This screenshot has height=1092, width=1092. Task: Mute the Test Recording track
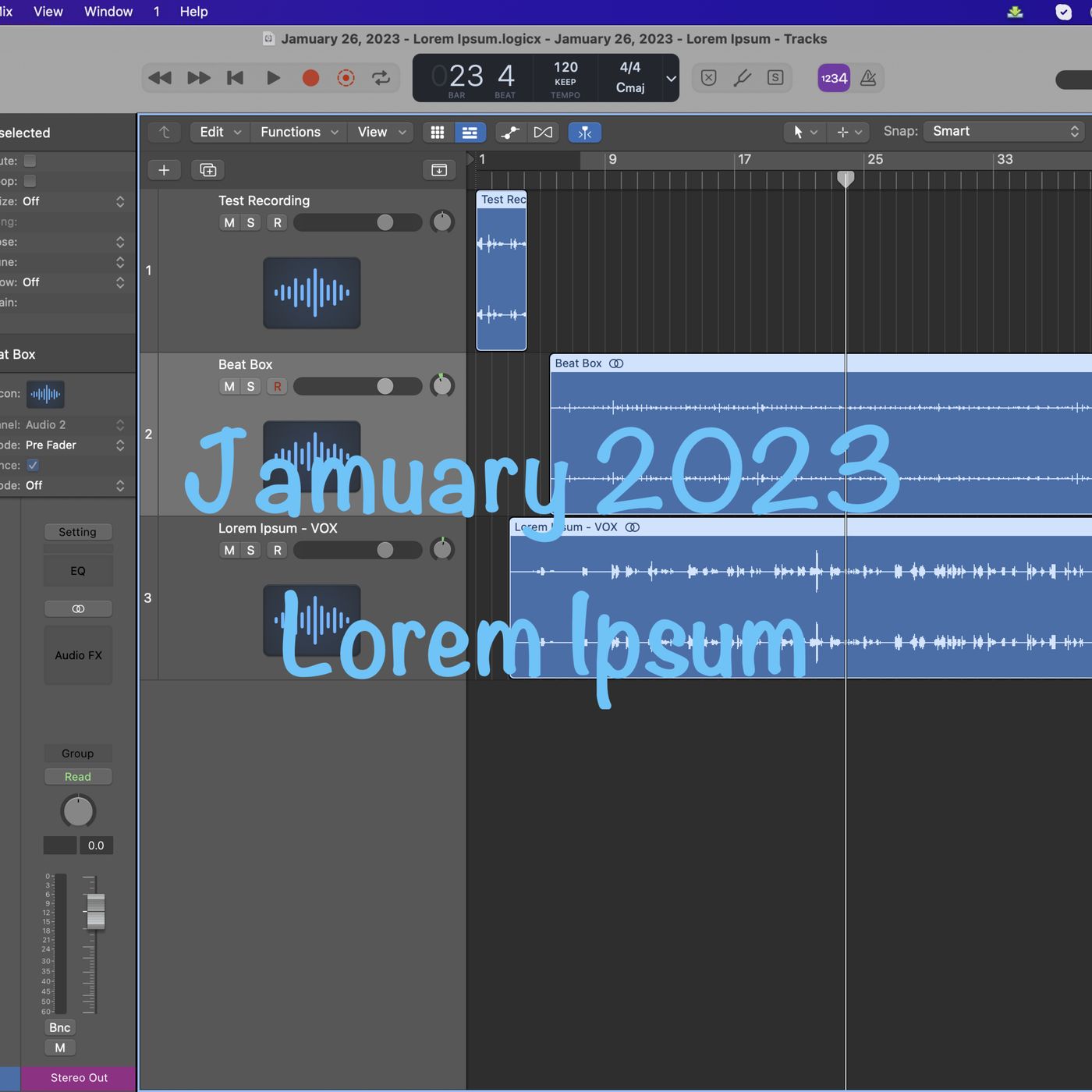click(229, 222)
